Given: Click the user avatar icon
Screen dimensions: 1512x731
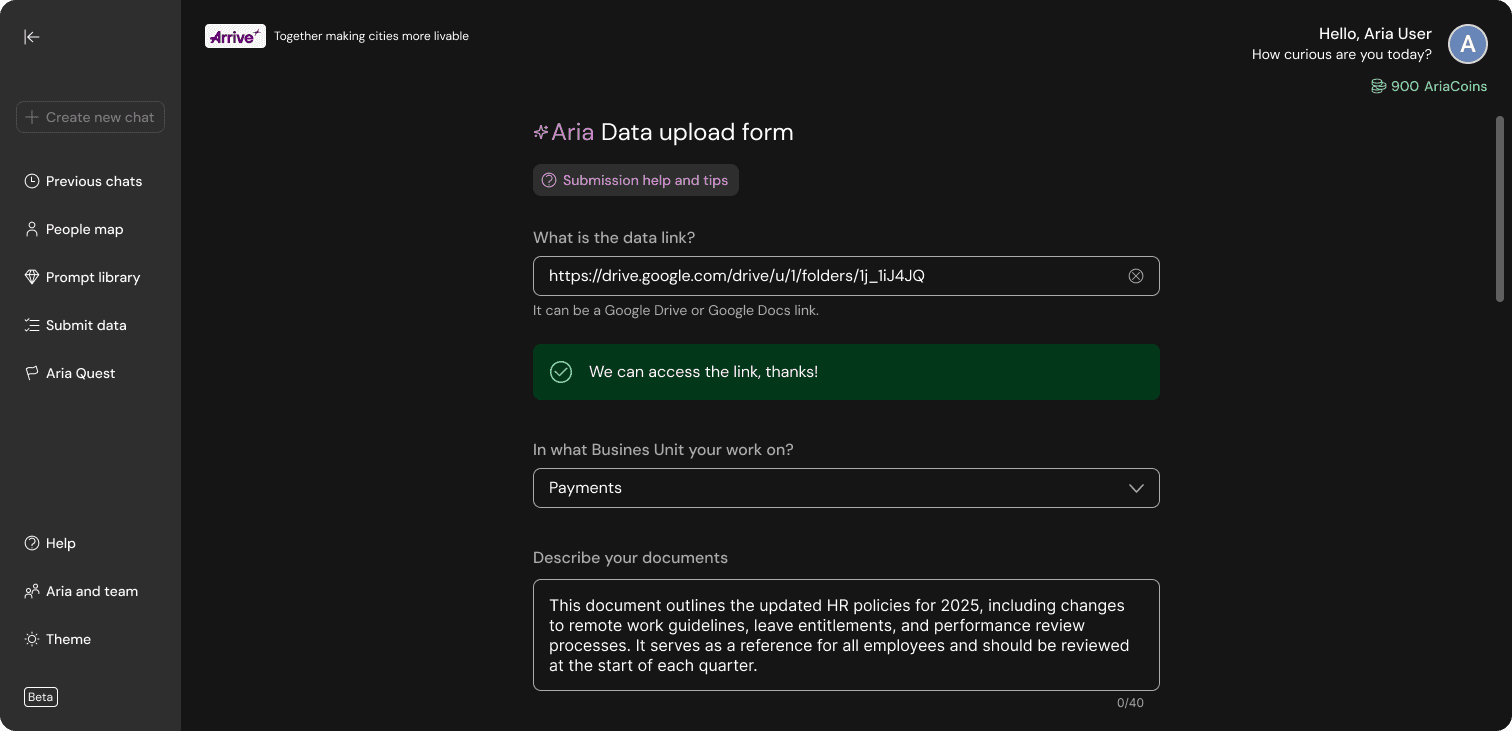Looking at the screenshot, I should pos(1468,44).
